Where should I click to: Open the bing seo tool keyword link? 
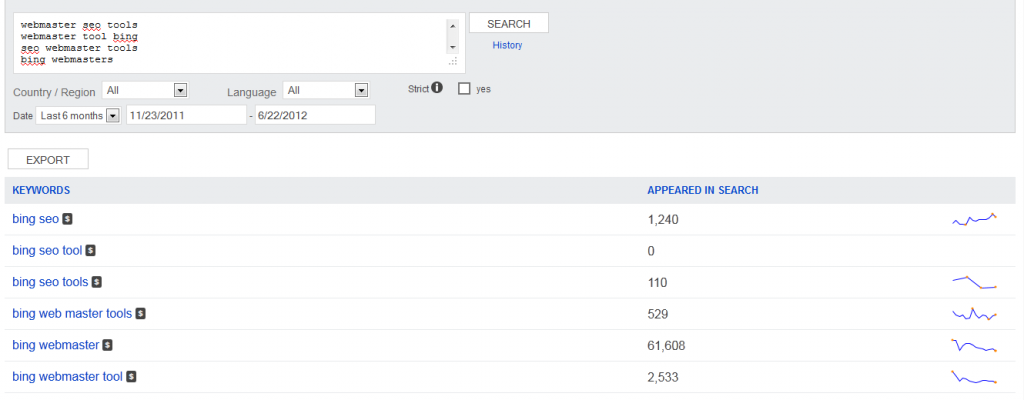click(47, 250)
